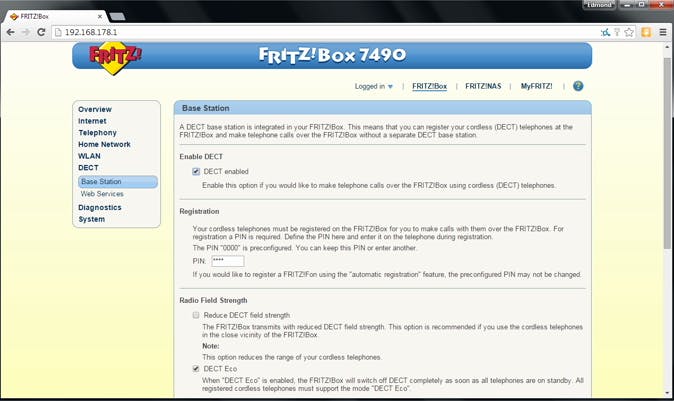Open the Chrome hamburger menu
Screen dimensions: 674x401
(x=663, y=32)
